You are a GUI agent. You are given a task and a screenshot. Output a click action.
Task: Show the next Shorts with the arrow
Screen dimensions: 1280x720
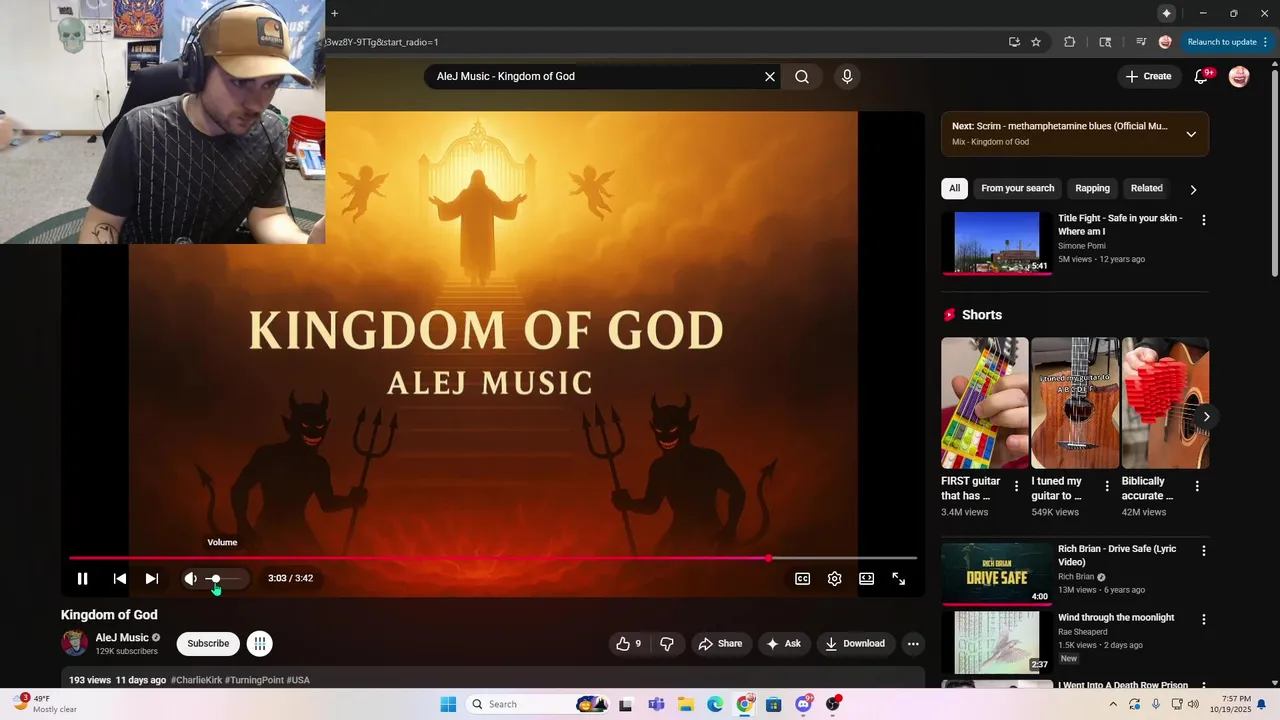[1206, 417]
